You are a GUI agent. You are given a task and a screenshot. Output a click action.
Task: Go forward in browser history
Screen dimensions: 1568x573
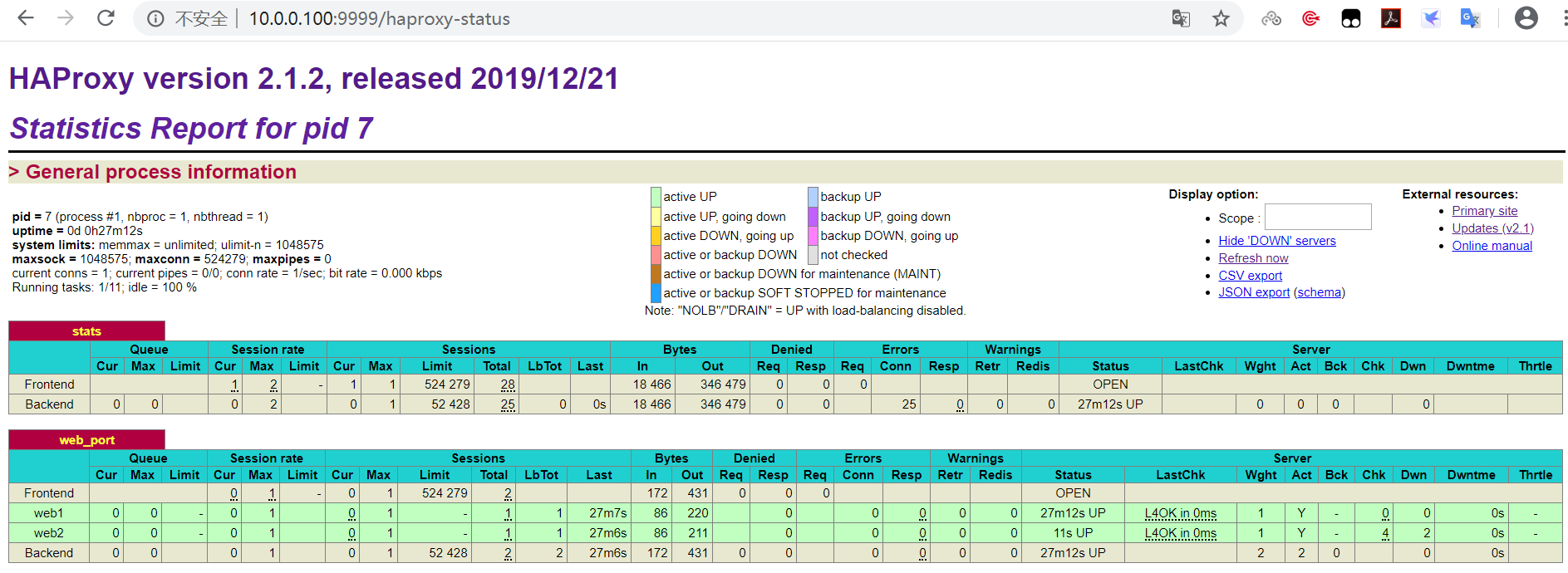coord(66,18)
